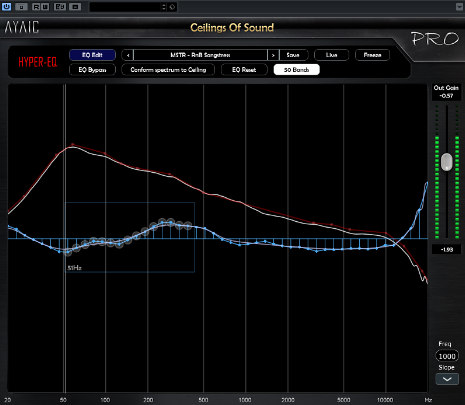465x405 pixels.
Task: Open the preset management icon beside preset field
Action: (x=172, y=7)
